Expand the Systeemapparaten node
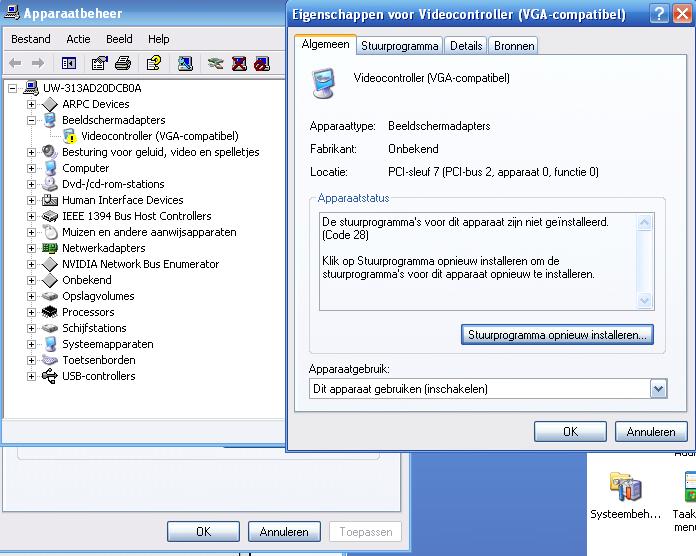 31,344
